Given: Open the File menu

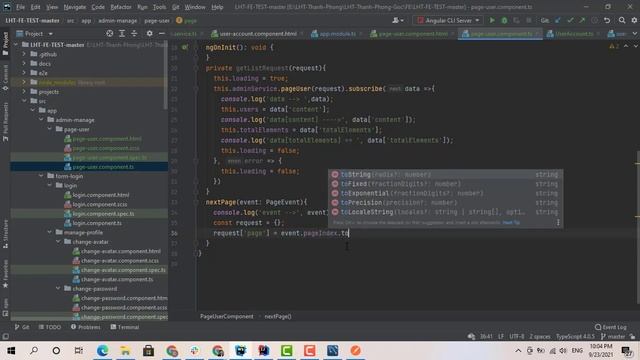Looking at the screenshot, I should click(x=20, y=7).
